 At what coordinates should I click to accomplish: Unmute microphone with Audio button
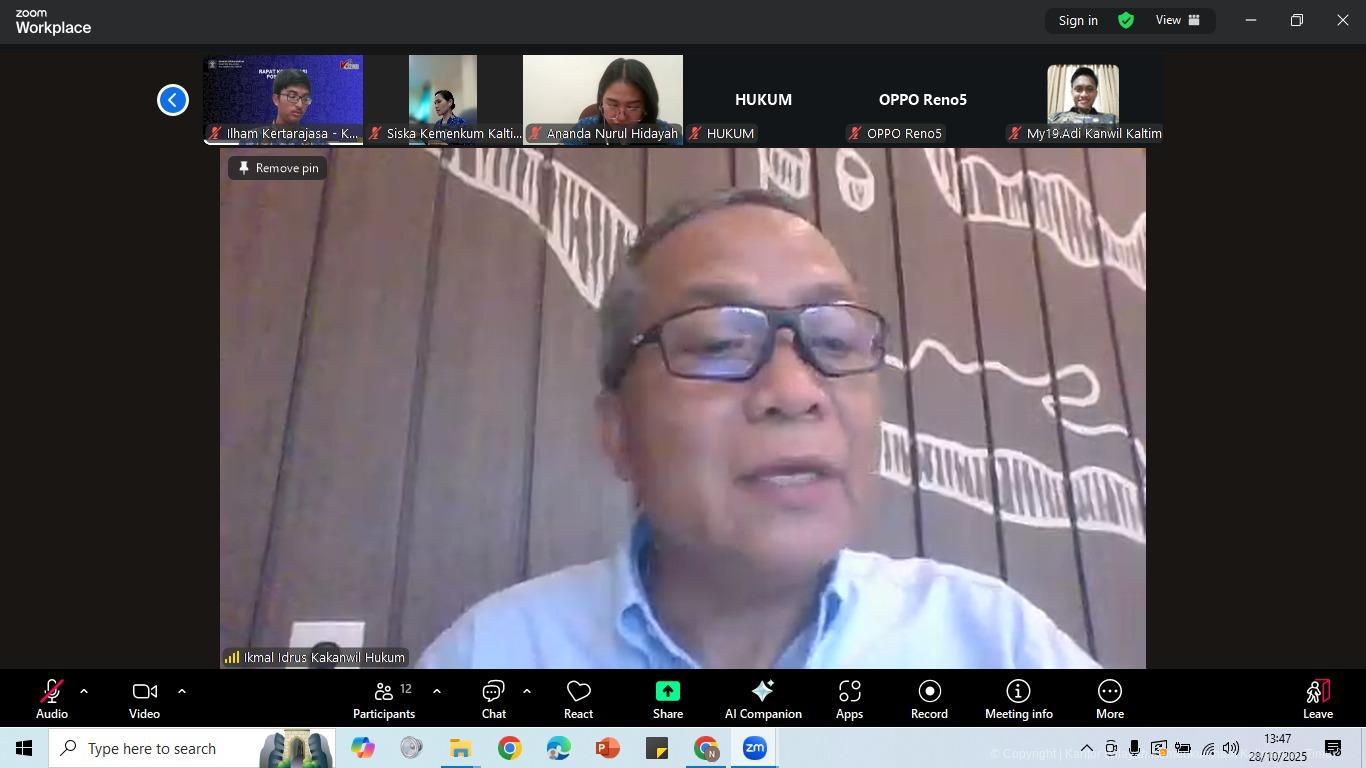52,700
